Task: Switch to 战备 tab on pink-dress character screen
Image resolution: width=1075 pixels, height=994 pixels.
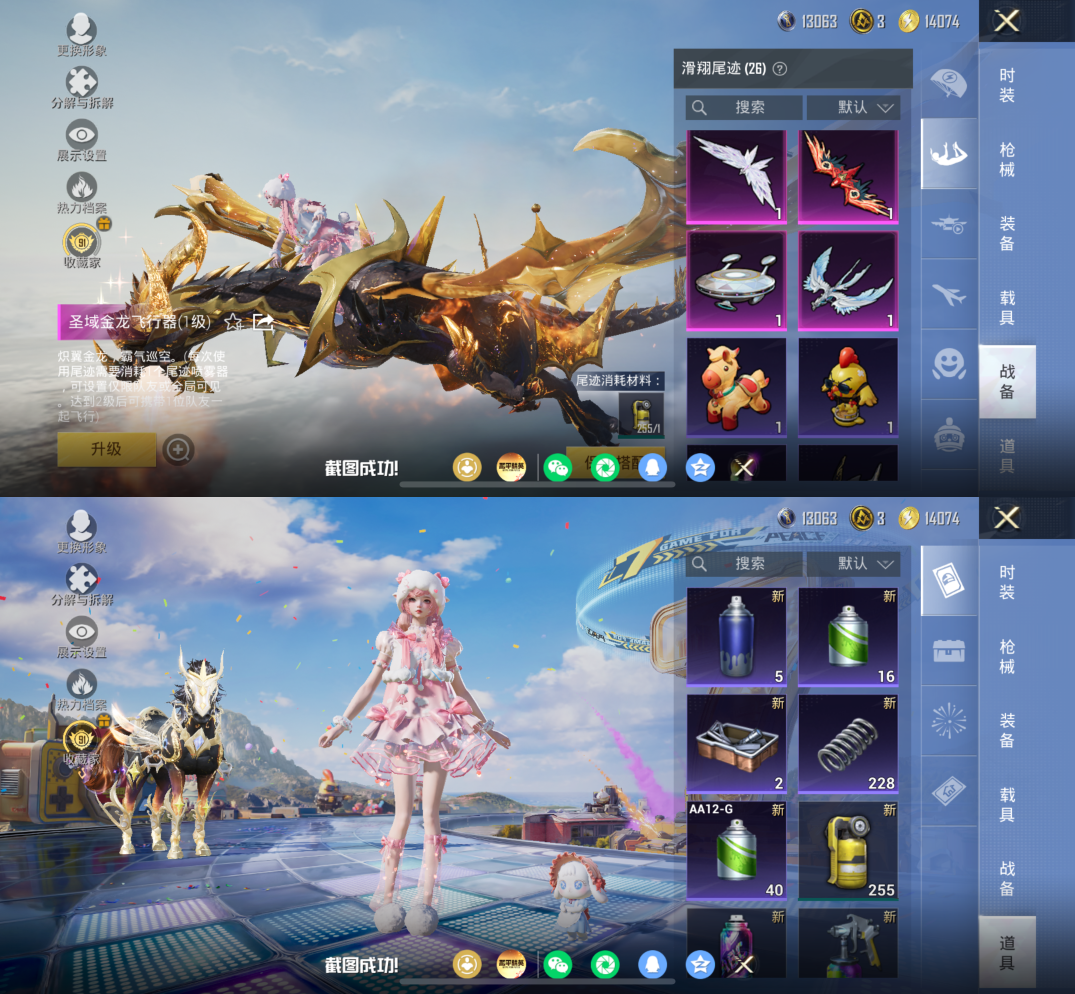Action: click(x=1006, y=879)
